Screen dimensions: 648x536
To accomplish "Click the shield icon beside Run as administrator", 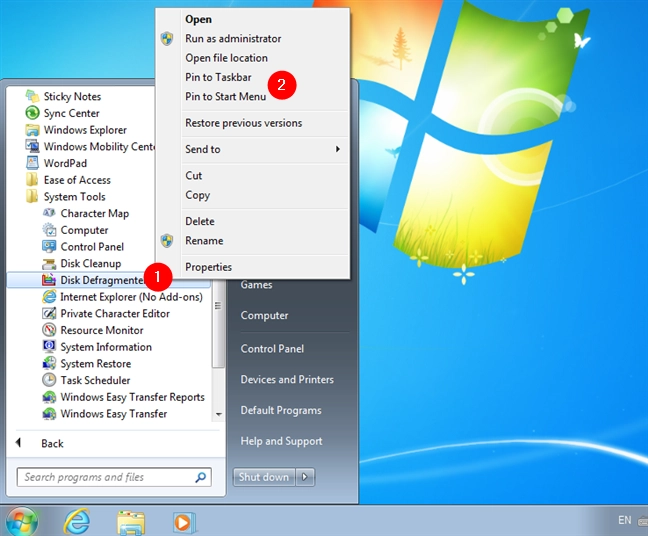I will (167, 38).
